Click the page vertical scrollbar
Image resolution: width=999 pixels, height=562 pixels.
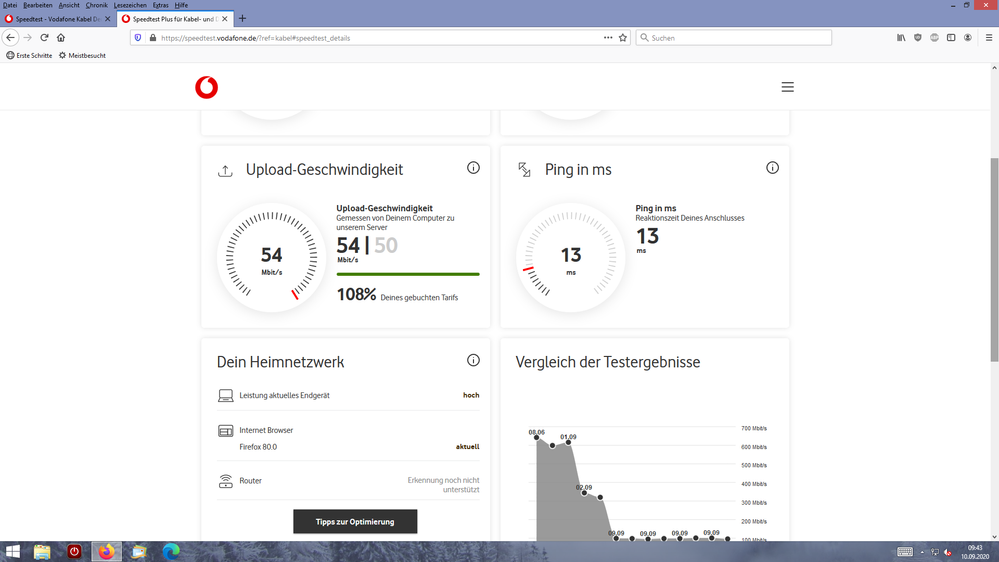tap(994, 258)
